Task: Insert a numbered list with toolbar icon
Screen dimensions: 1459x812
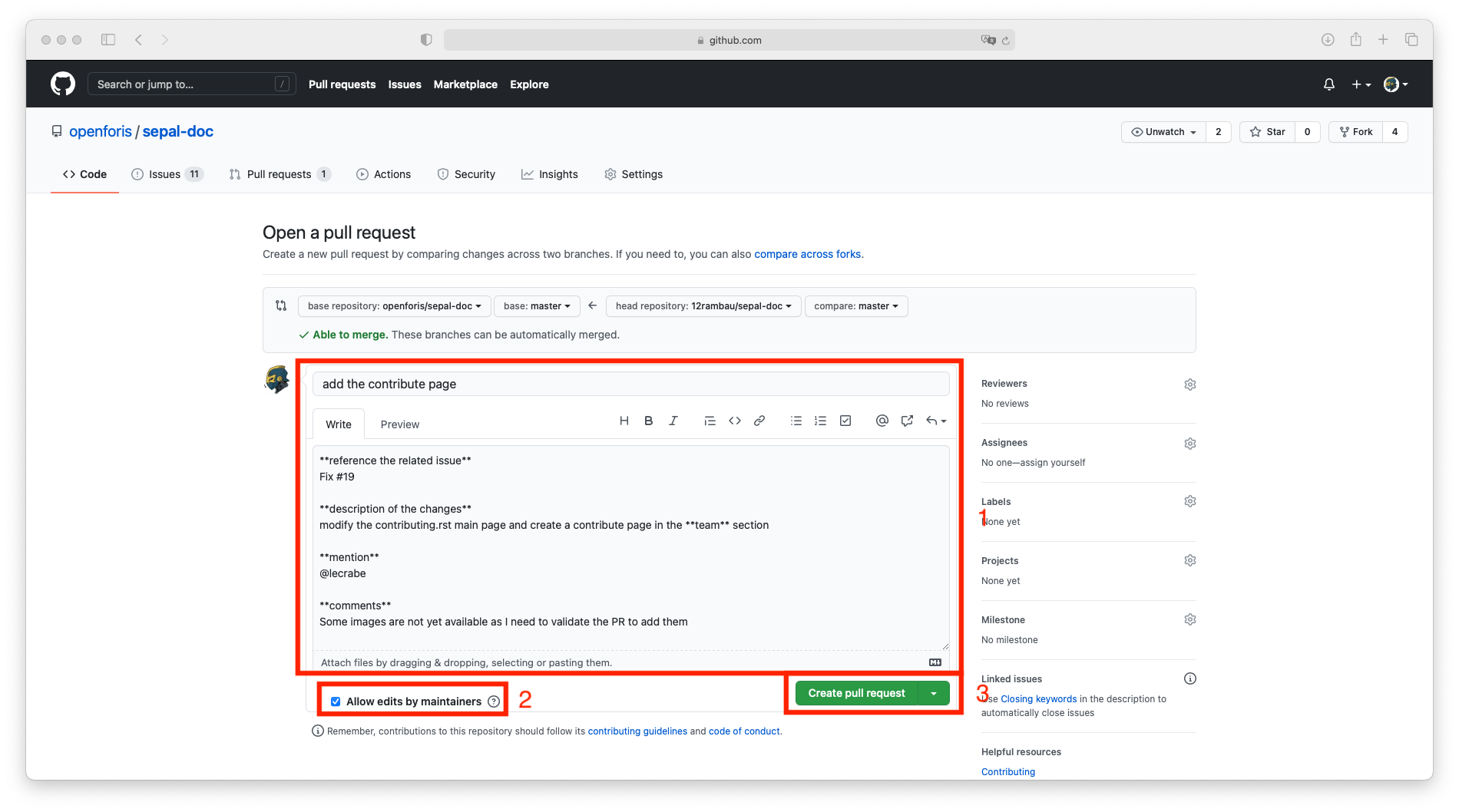Action: click(x=821, y=421)
